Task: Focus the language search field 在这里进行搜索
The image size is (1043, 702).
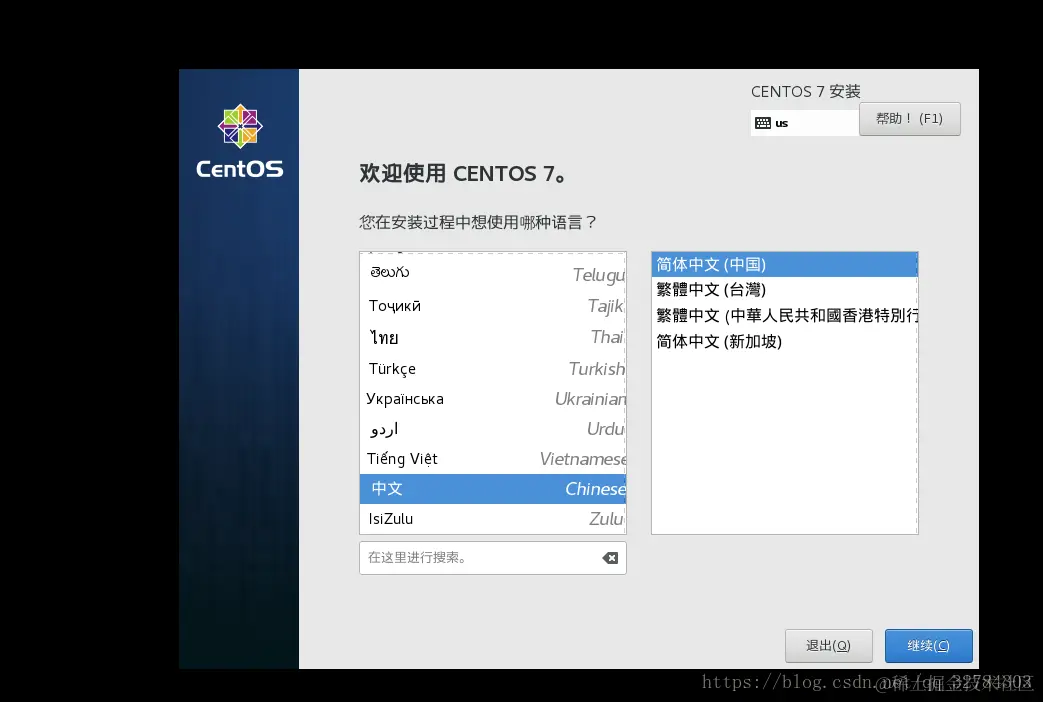Action: [493, 558]
